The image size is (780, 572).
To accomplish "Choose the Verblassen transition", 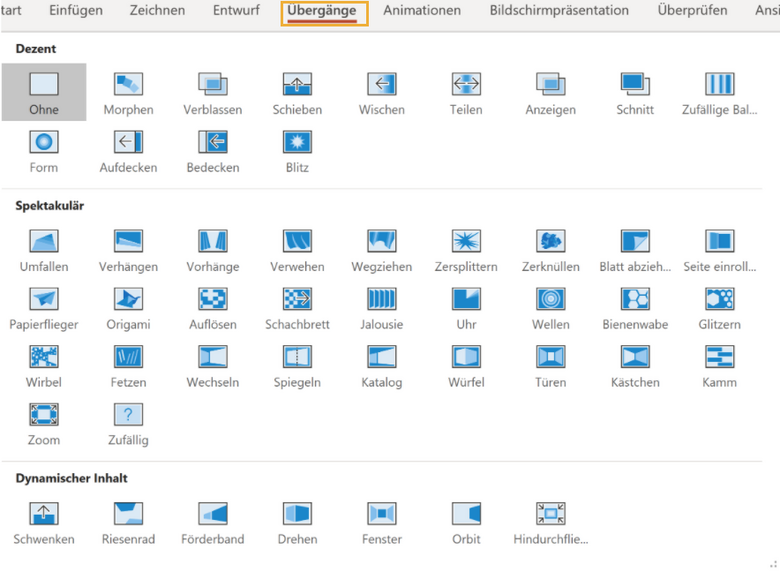I will 213,92.
